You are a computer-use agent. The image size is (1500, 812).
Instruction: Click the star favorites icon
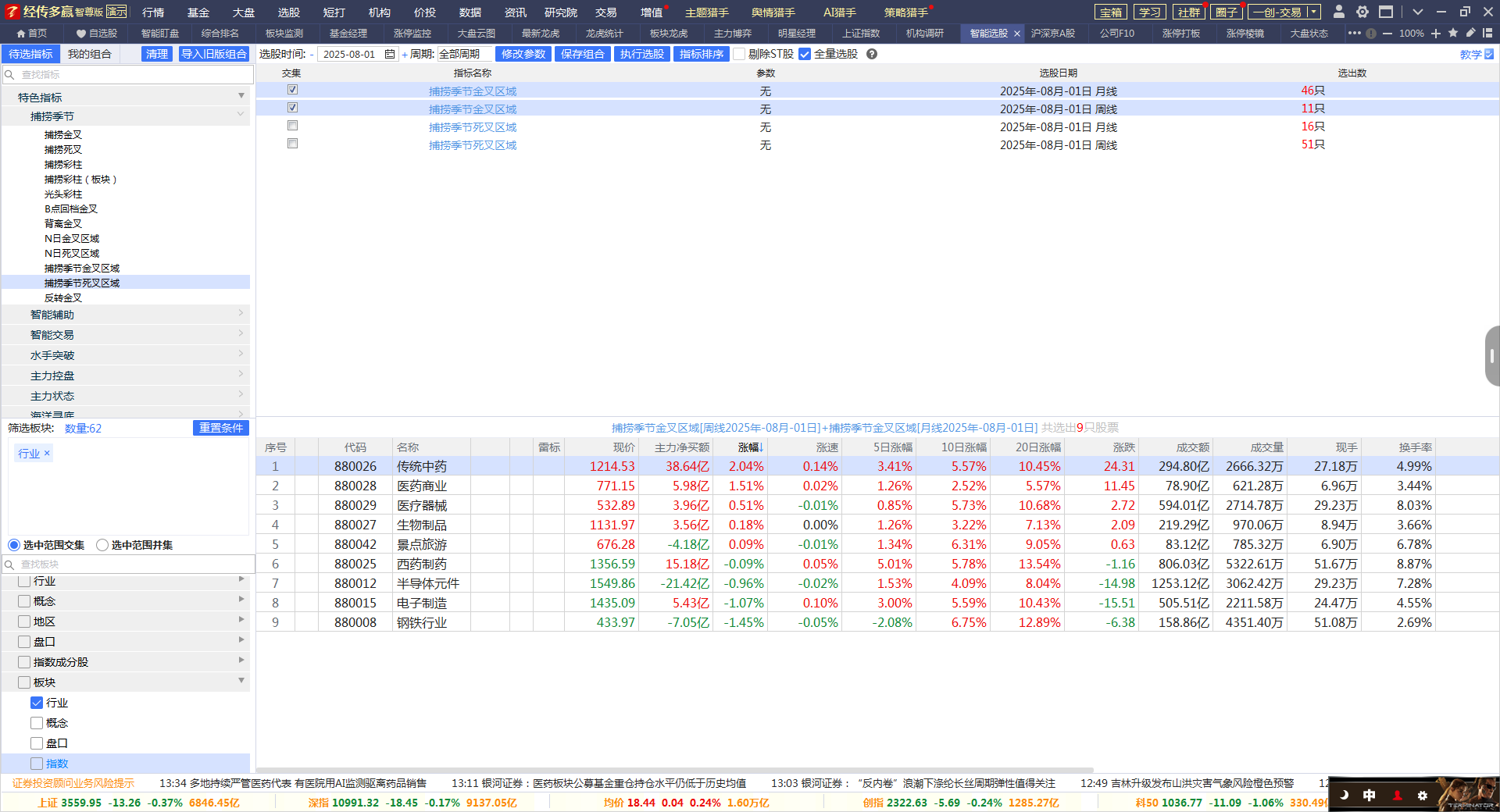tap(1453, 33)
